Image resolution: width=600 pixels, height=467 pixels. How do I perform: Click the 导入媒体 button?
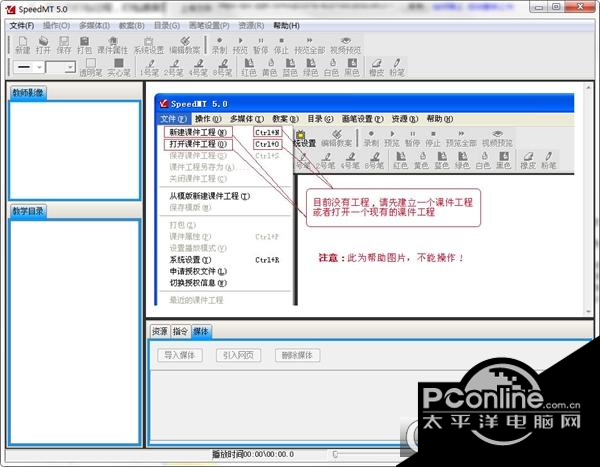click(x=180, y=355)
